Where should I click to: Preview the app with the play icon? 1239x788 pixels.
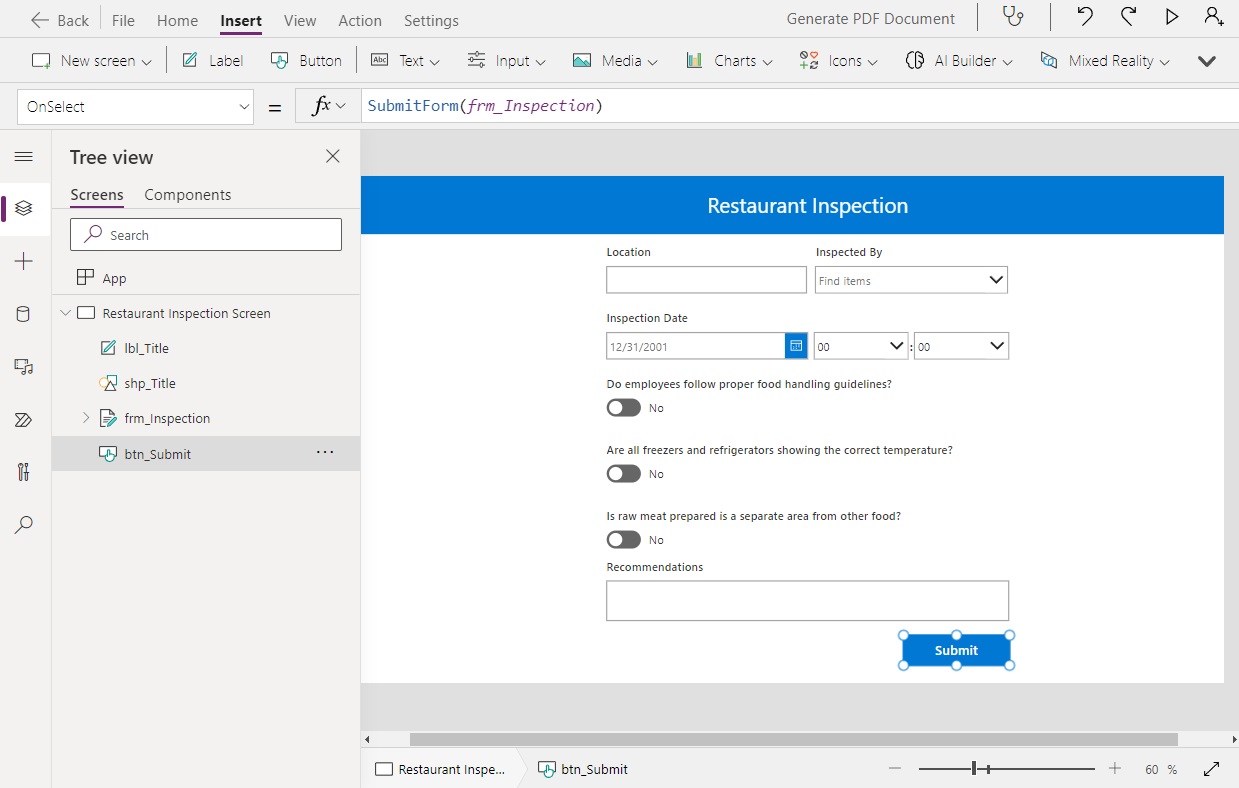click(1171, 18)
